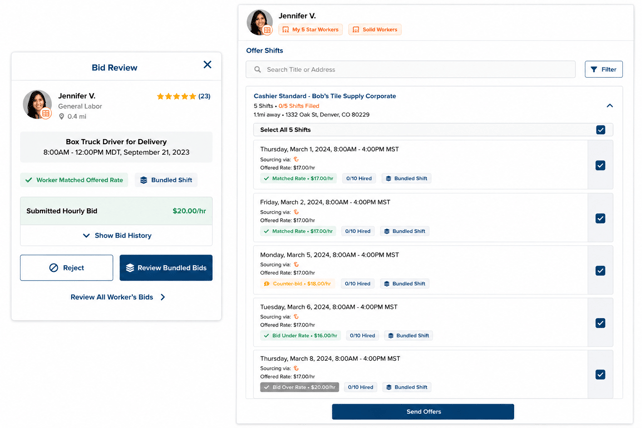Screen dimensions: 642x428
Task: Click the Solid Workers tag
Action: point(375,29)
